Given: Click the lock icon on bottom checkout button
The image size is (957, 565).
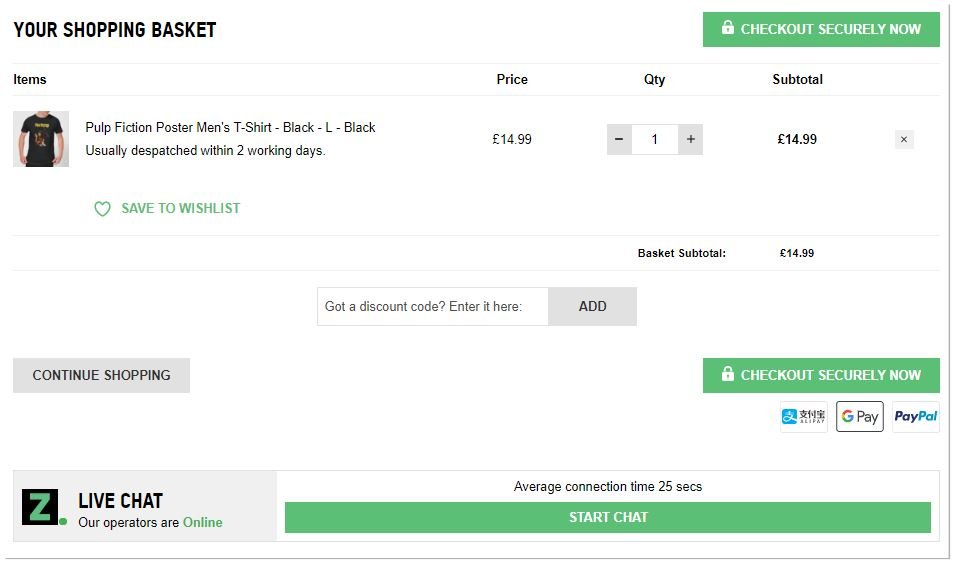Looking at the screenshot, I should pyautogui.click(x=727, y=374).
